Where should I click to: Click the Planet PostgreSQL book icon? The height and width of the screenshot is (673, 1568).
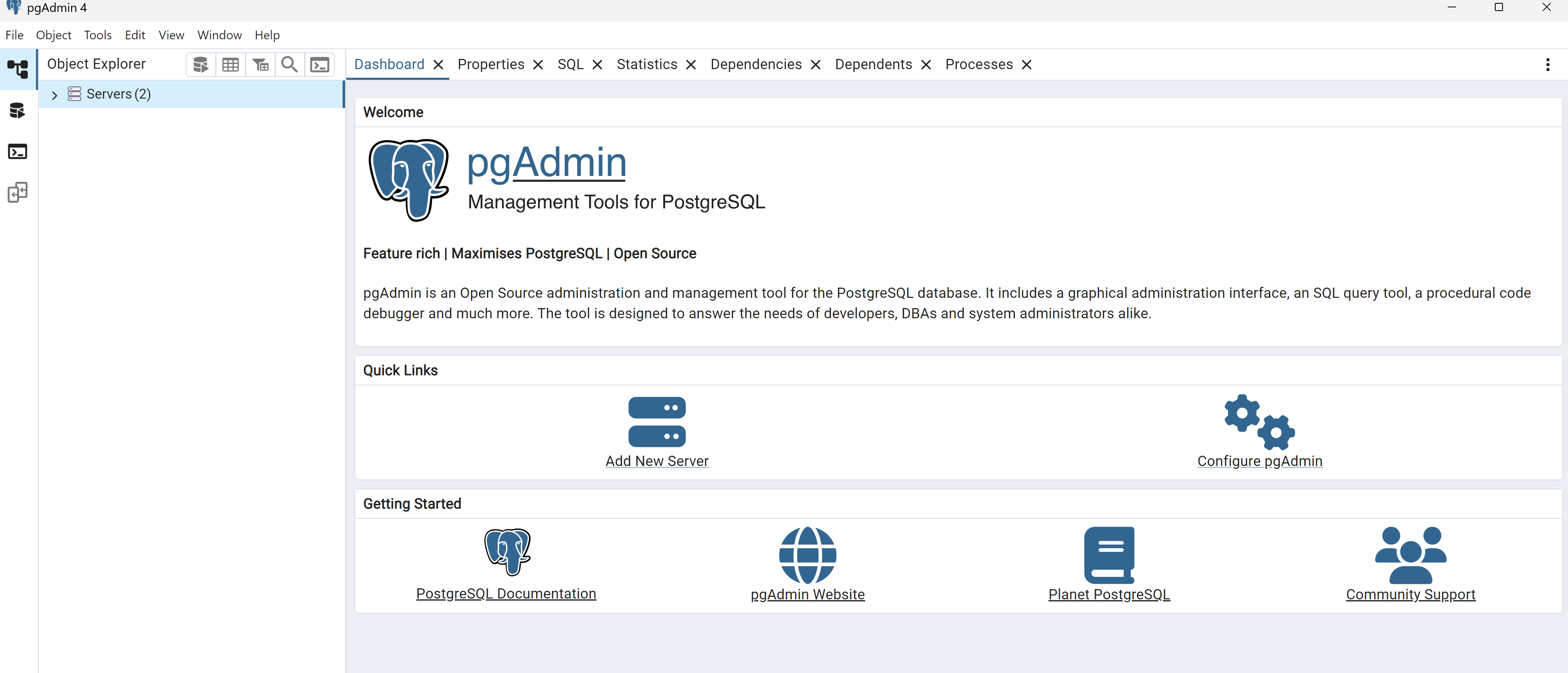coord(1109,555)
